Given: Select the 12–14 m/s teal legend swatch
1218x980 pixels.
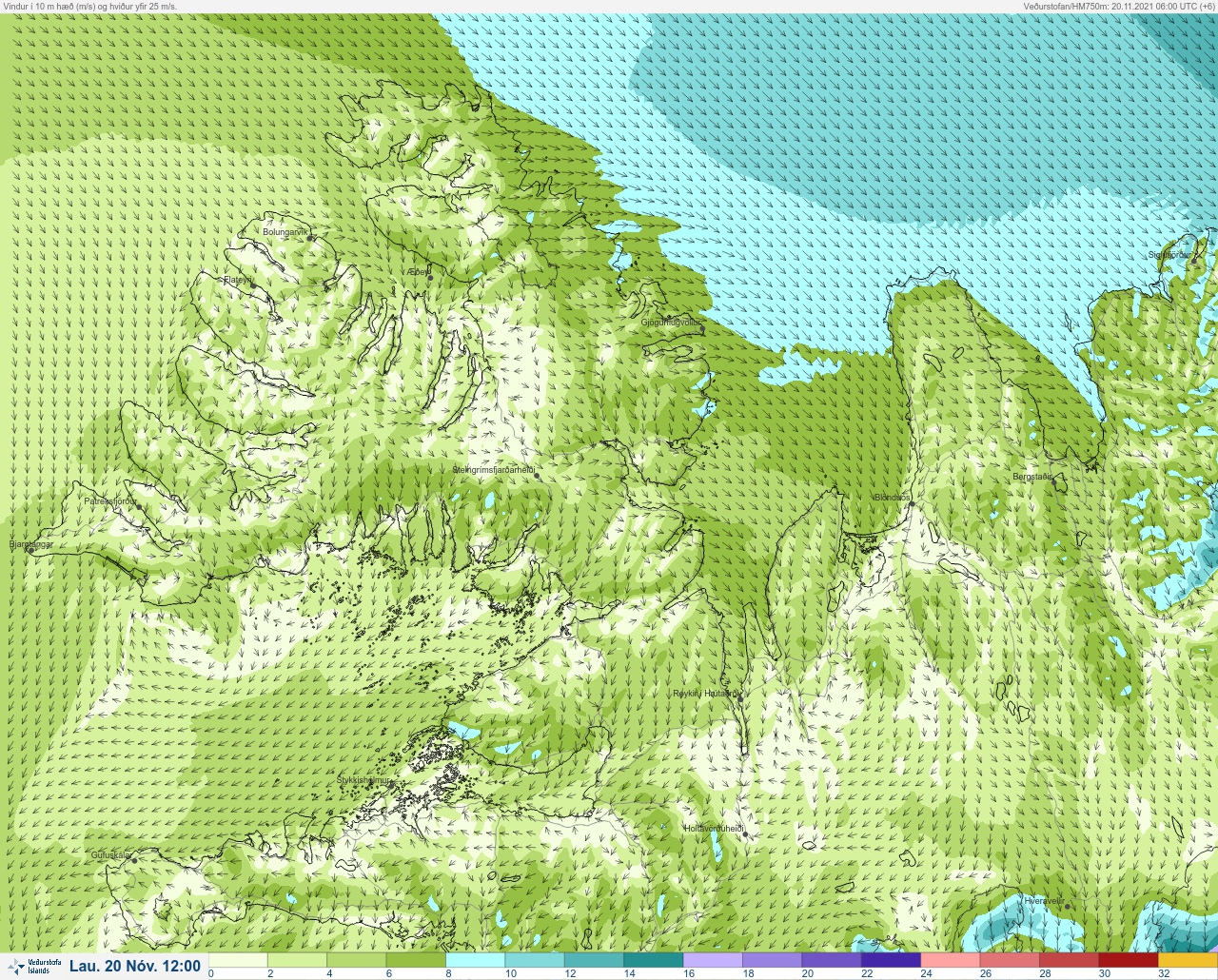Looking at the screenshot, I should 594,960.
